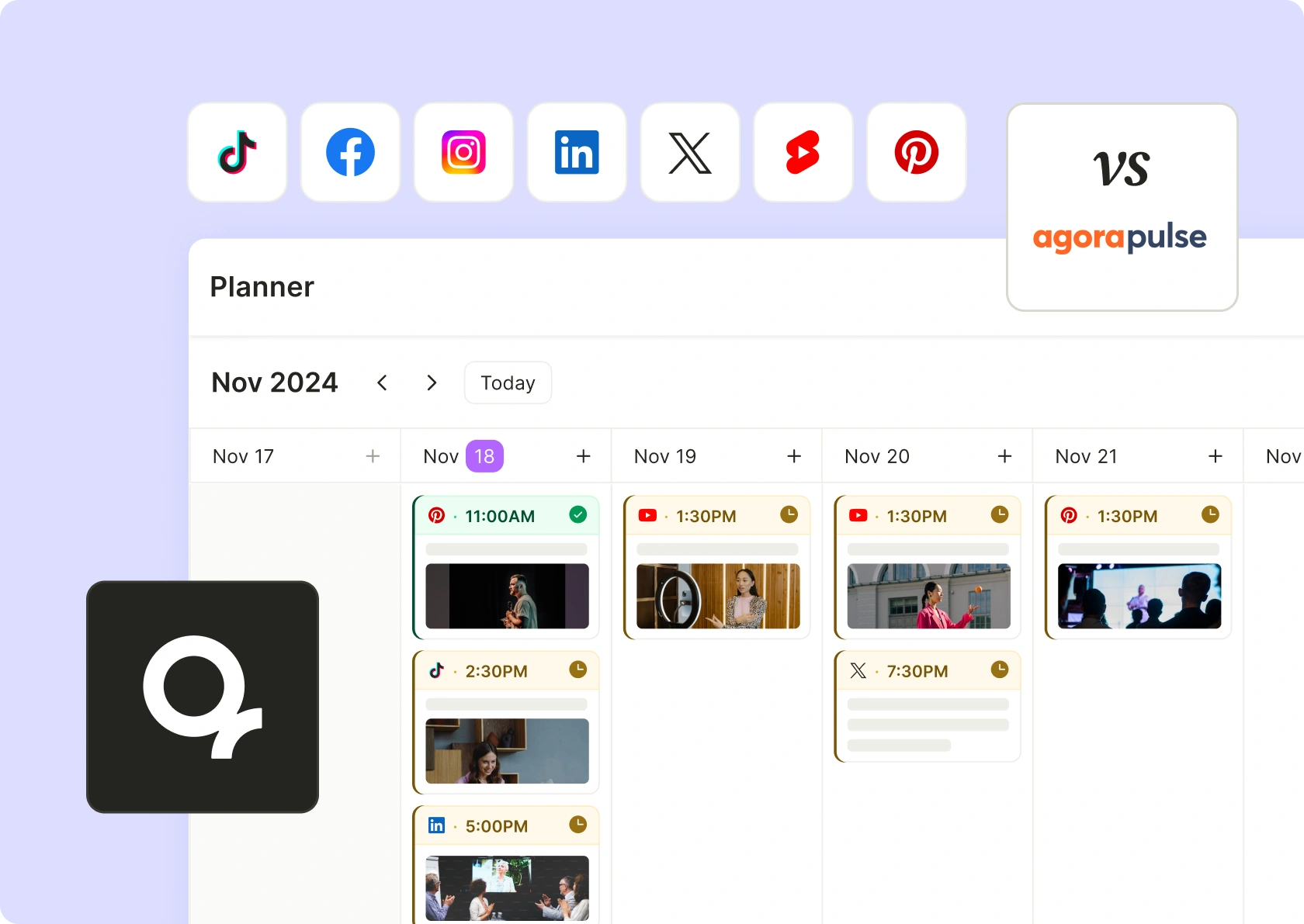
Task: Click the LinkedIn icon on 5:00PM post
Action: coord(437,825)
